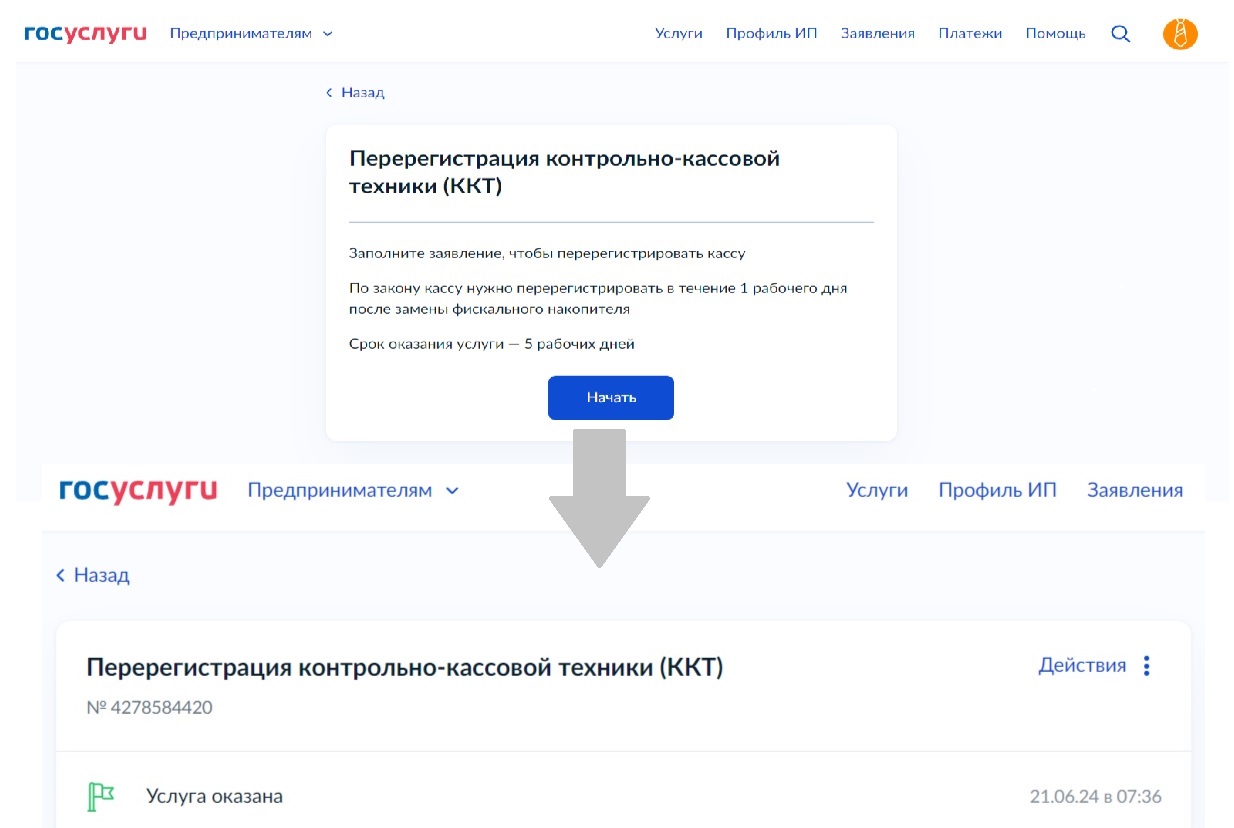Open Услуги in lower navigation bar
This screenshot has height=828, width=1234.
point(877,490)
